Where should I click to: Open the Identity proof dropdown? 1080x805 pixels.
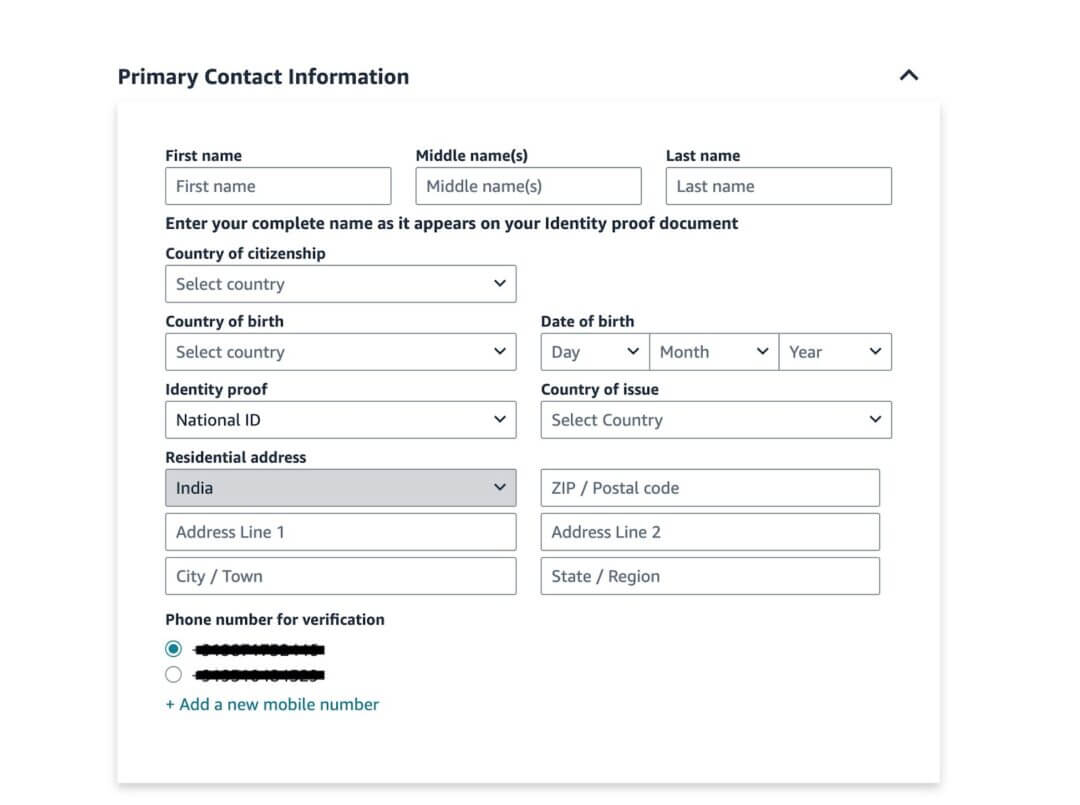340,419
